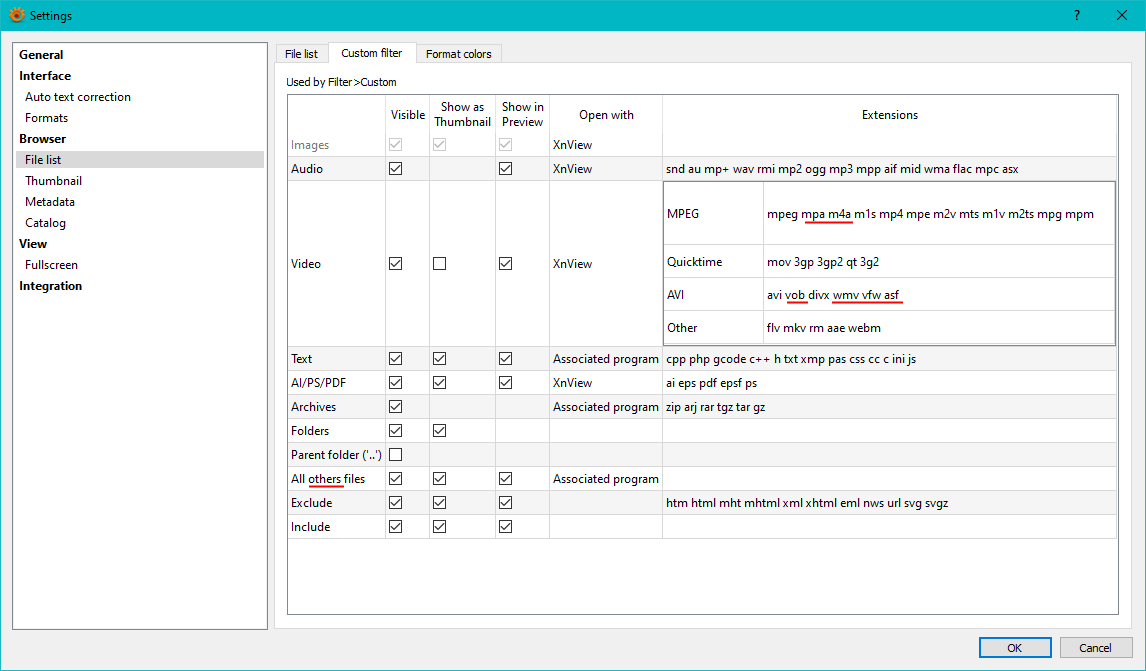Toggle Show in Preview for Text row
This screenshot has height=671, width=1146.
pyautogui.click(x=506, y=359)
